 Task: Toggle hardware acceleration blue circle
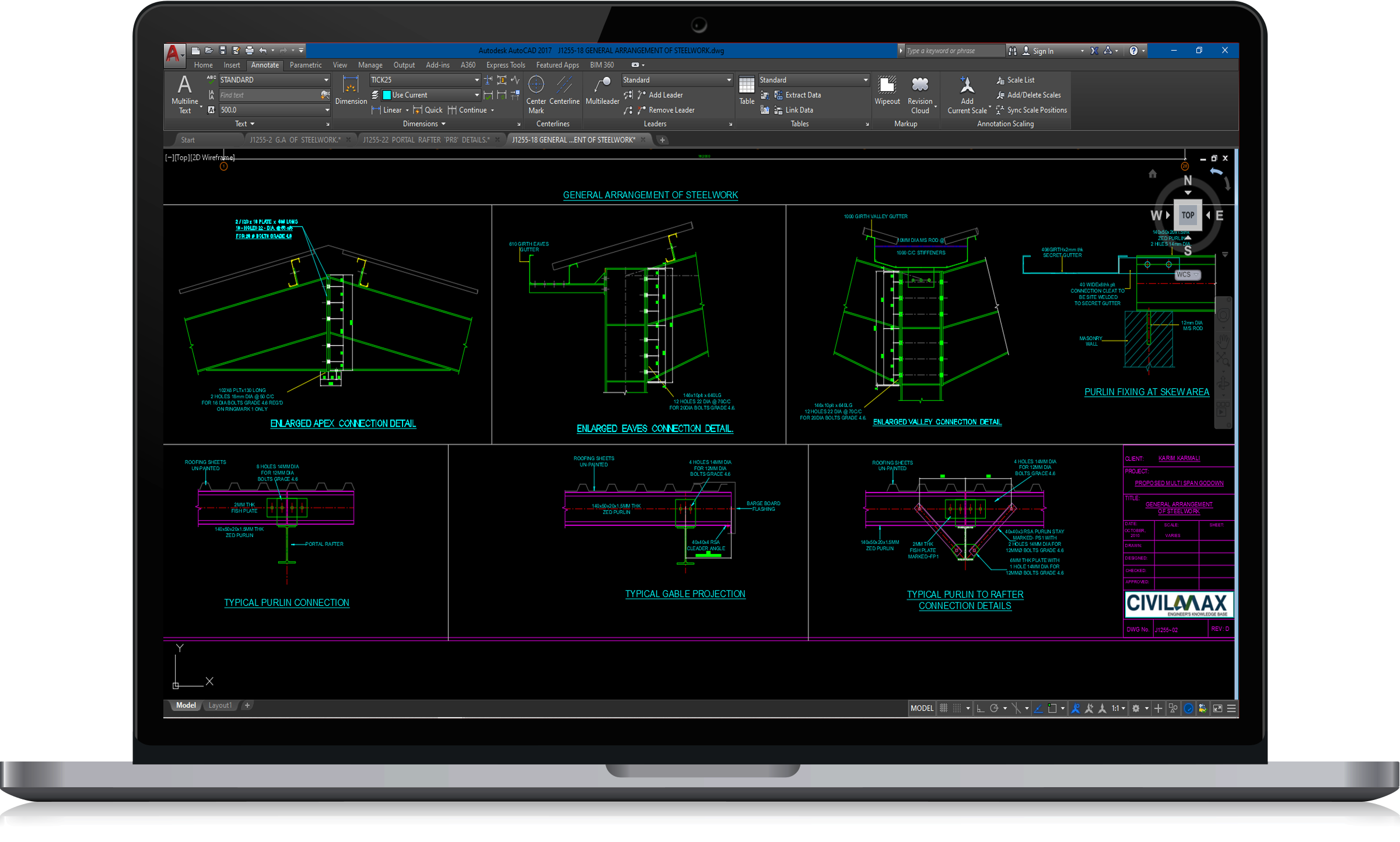pos(1188,708)
